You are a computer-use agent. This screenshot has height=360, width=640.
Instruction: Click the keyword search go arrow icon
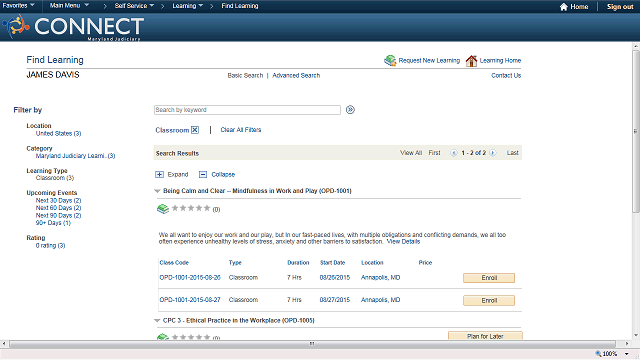[x=350, y=110]
